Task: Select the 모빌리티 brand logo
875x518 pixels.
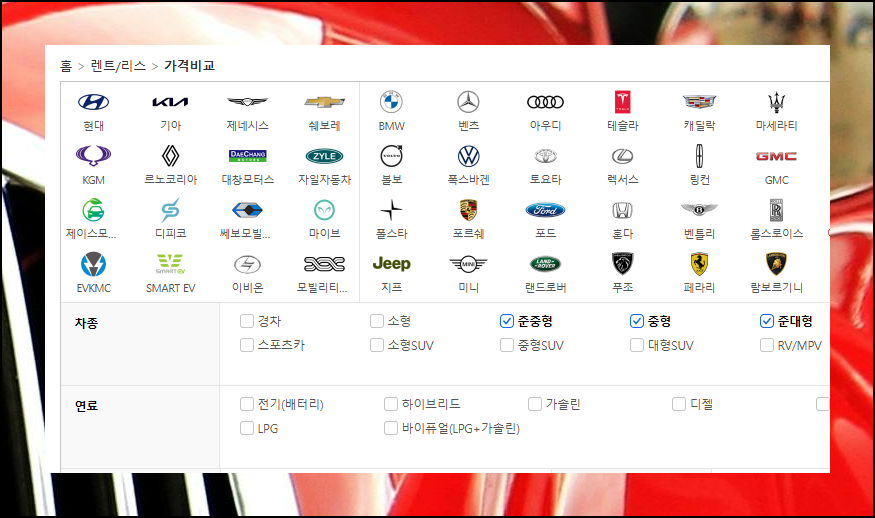Action: click(324, 264)
